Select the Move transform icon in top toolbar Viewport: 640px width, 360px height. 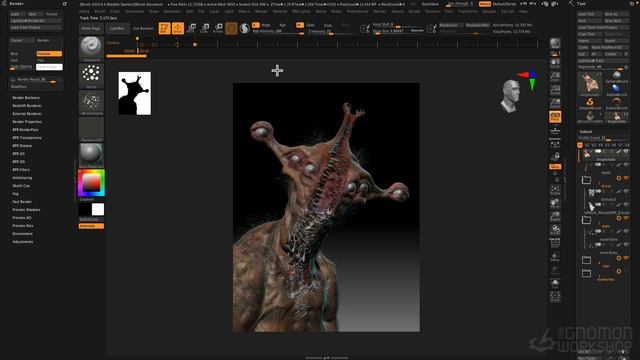point(191,28)
